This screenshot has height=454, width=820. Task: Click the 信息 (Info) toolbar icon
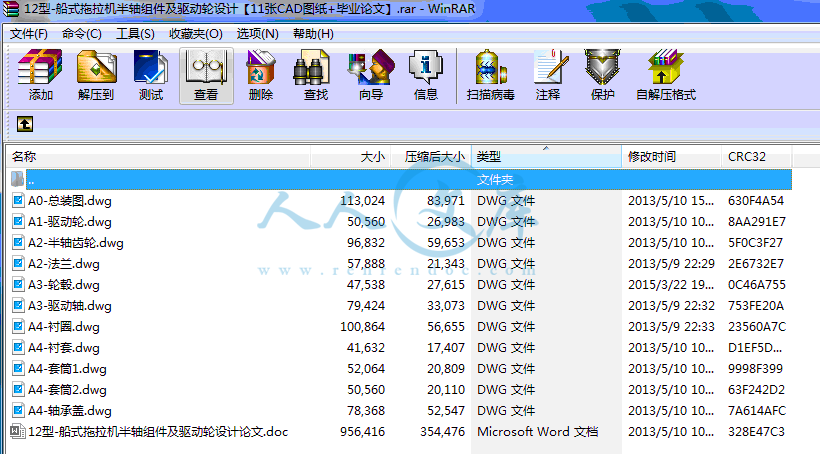pyautogui.click(x=426, y=67)
